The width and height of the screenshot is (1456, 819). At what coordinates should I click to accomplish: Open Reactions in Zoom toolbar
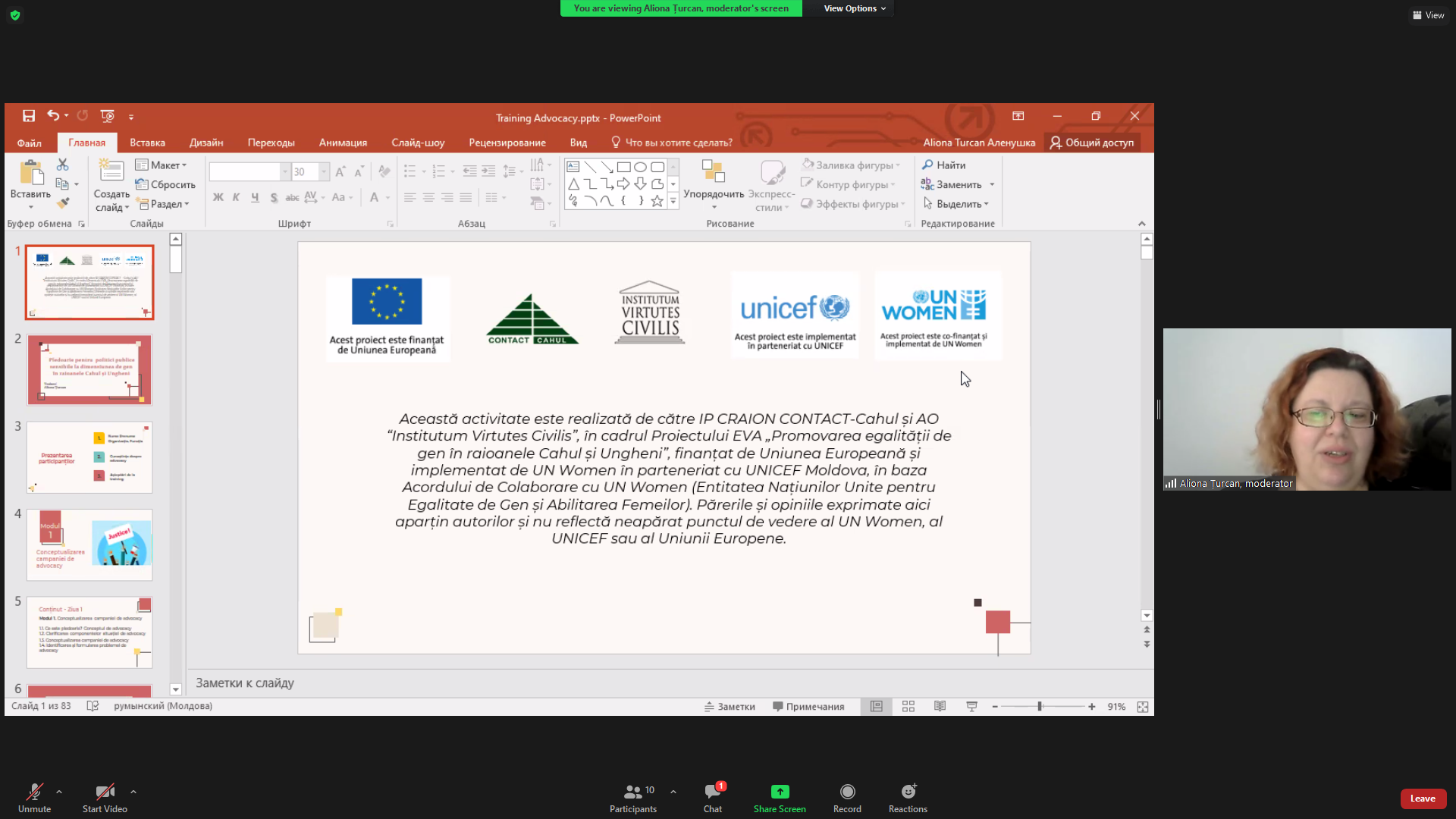pos(908,798)
